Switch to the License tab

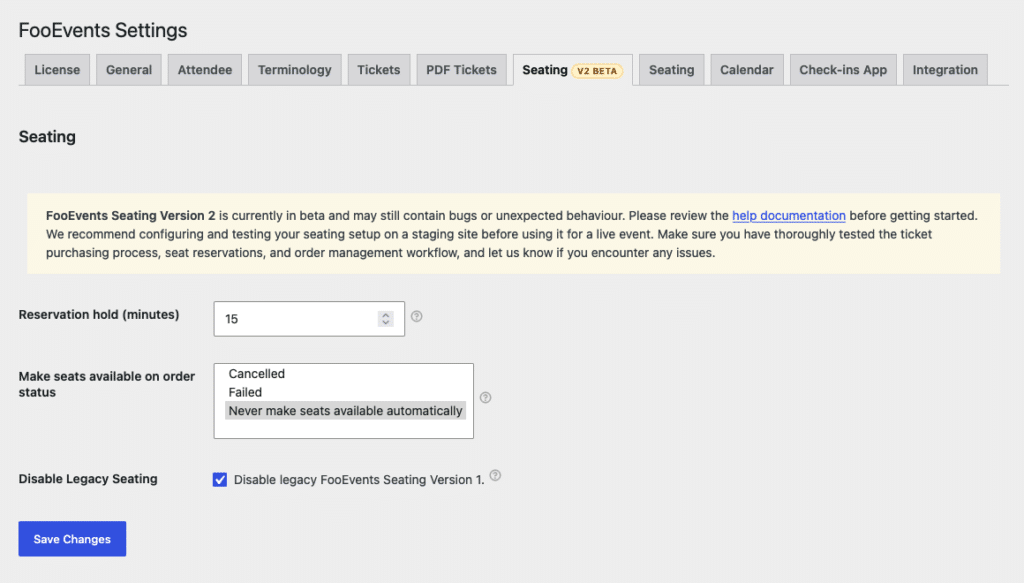pos(57,70)
